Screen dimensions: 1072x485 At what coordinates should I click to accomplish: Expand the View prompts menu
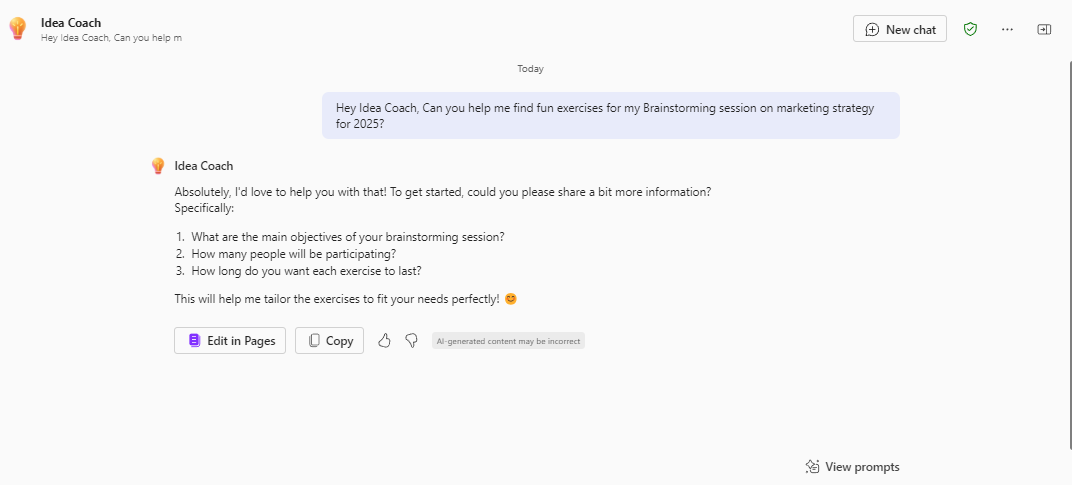(x=852, y=467)
